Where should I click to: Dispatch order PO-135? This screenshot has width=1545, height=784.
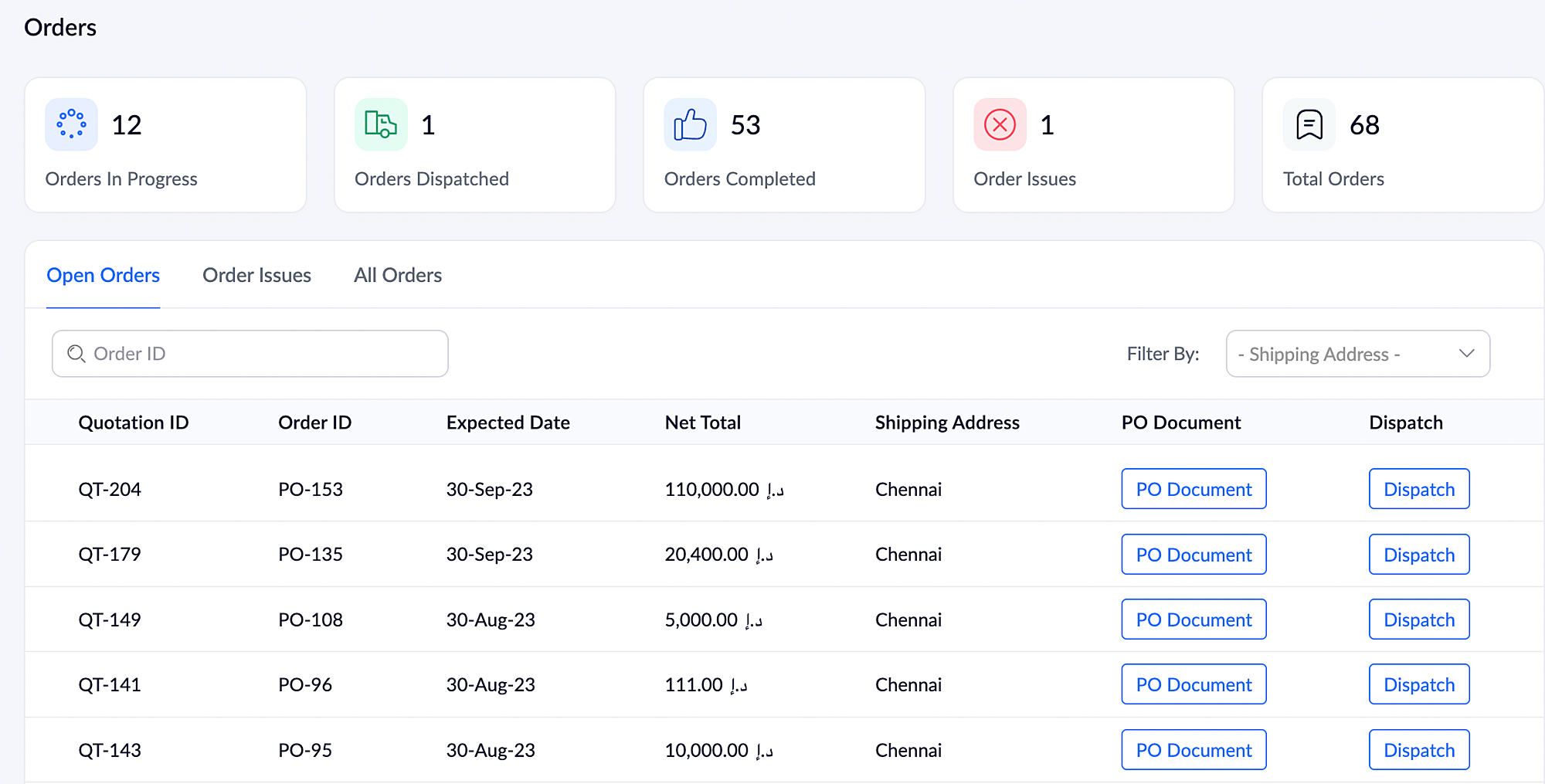pyautogui.click(x=1418, y=555)
